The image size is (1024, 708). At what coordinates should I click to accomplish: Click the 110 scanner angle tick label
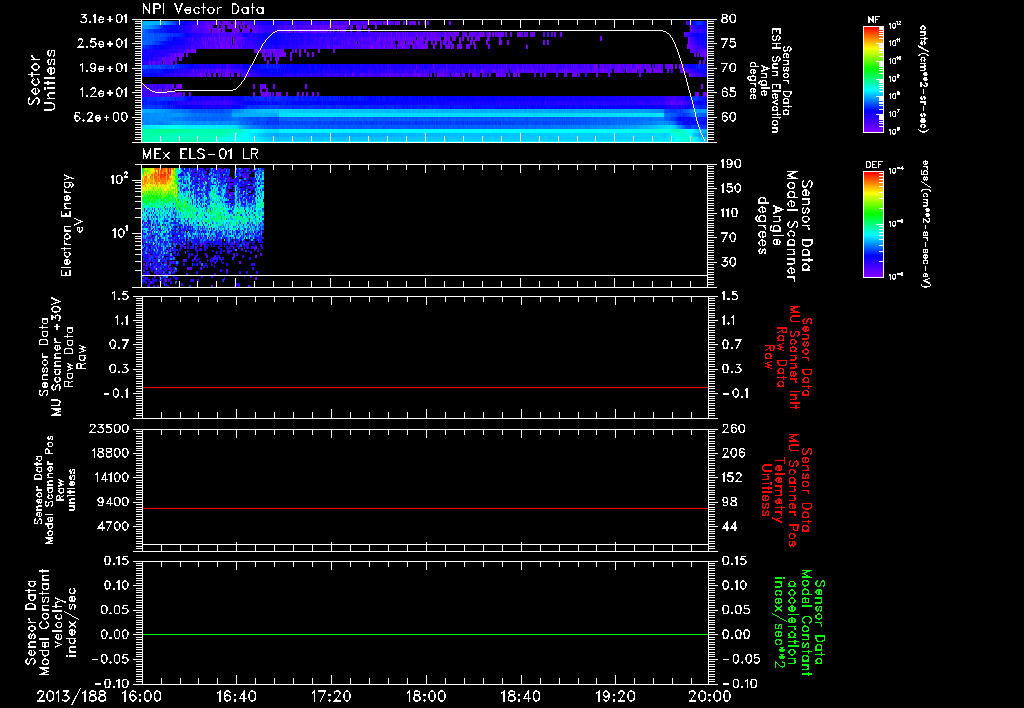[x=731, y=213]
